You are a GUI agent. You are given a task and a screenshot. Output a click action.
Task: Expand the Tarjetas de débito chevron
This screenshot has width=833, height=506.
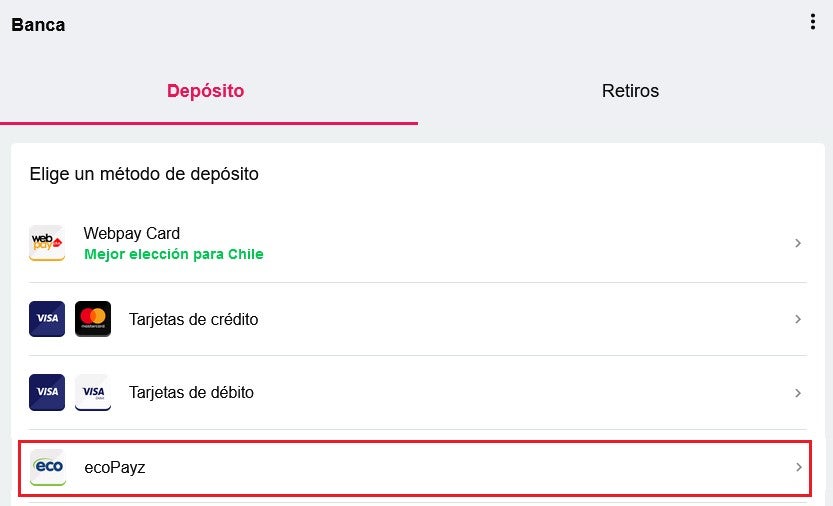pyautogui.click(x=798, y=393)
